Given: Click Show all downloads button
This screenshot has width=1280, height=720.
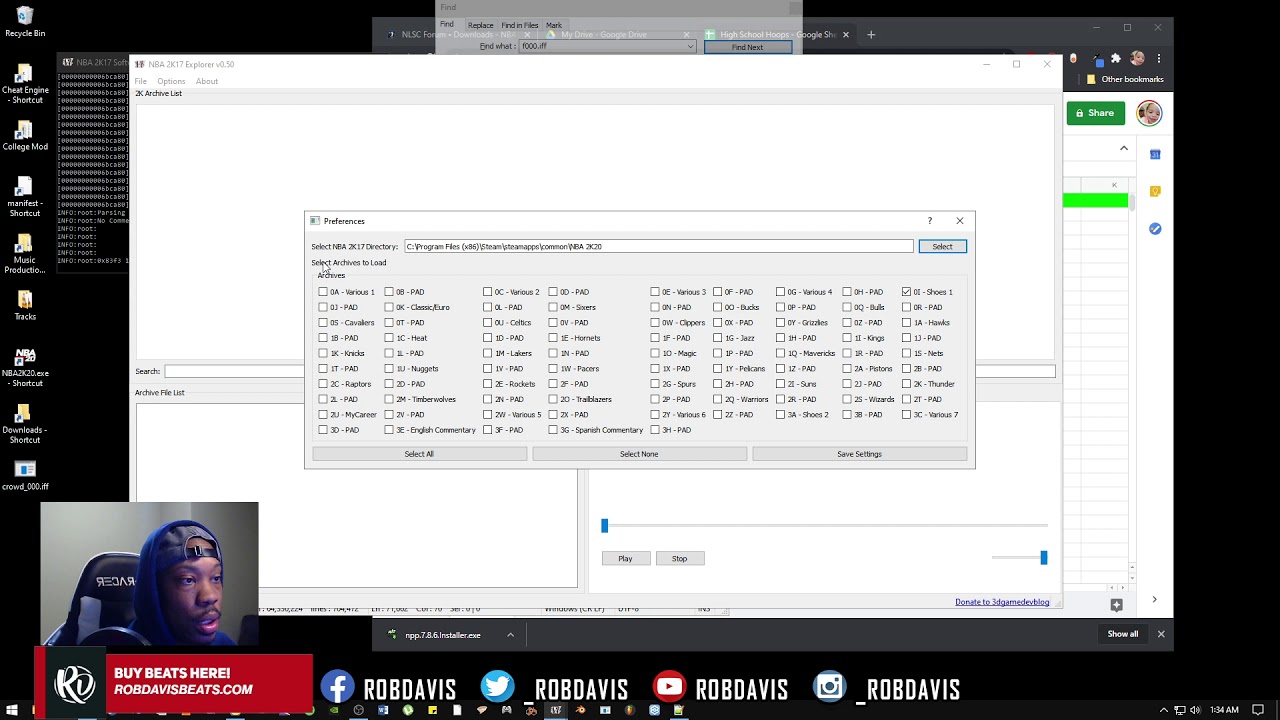Looking at the screenshot, I should coord(1122,634).
